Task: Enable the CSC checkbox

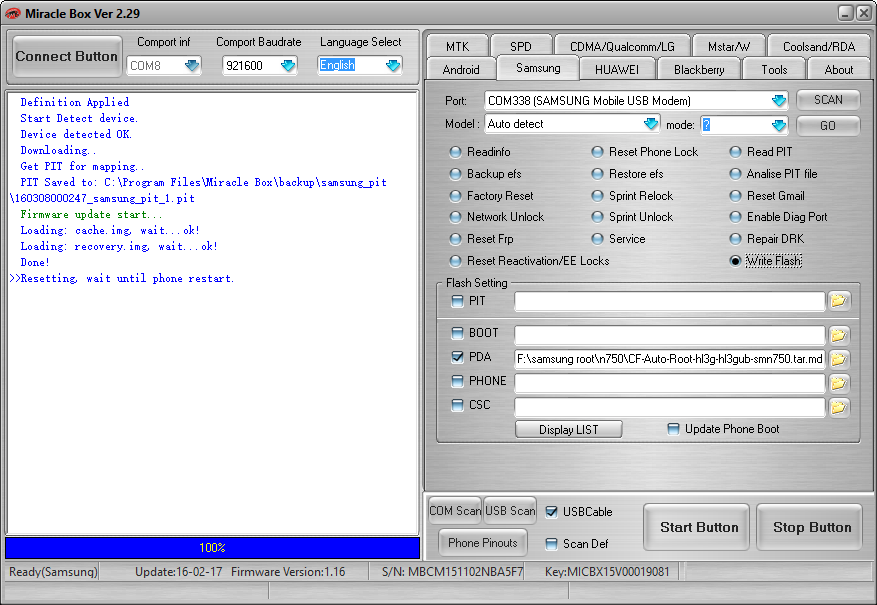Action: pyautogui.click(x=458, y=405)
